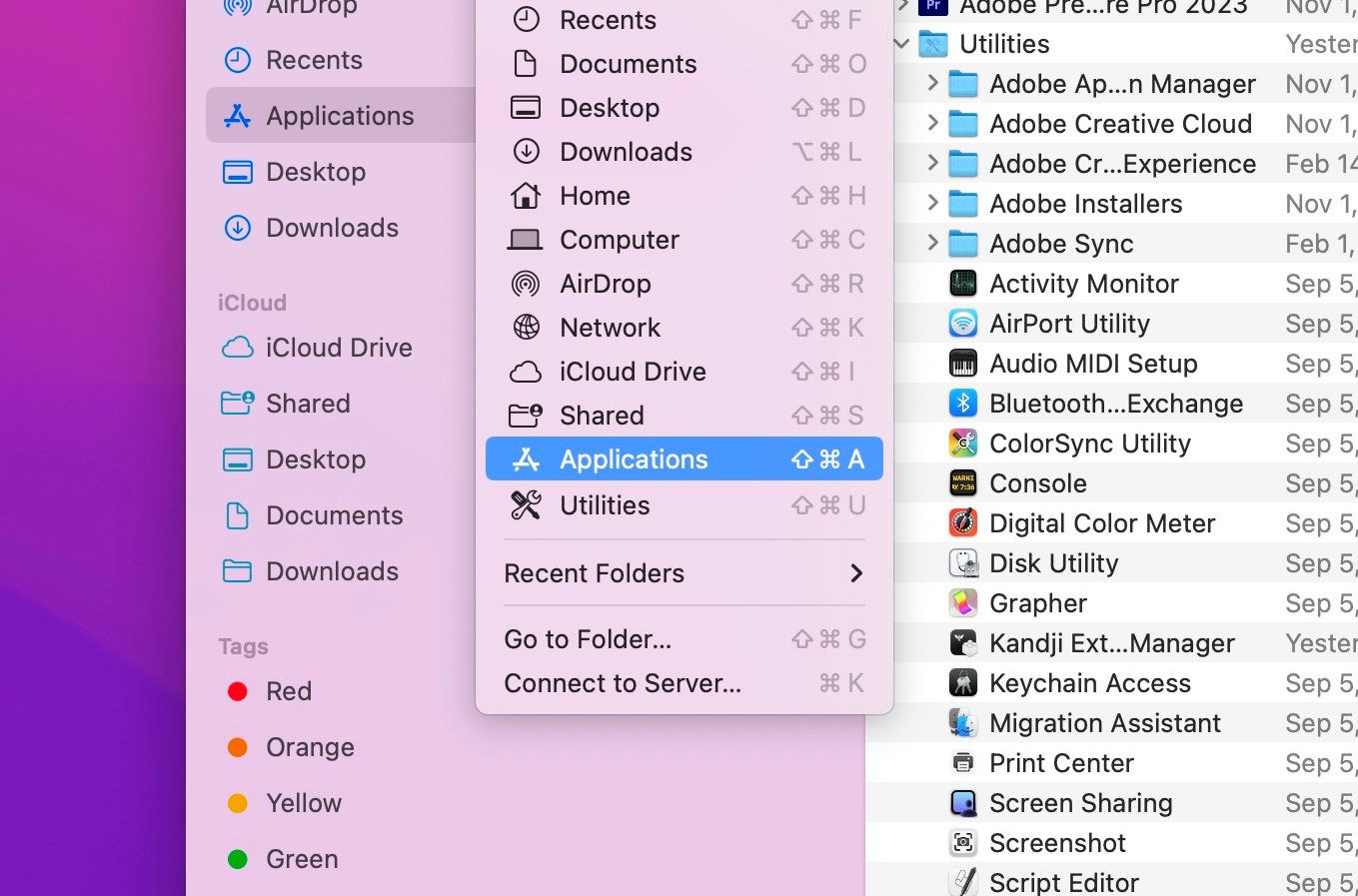Click the Disk Utility icon

click(x=962, y=563)
